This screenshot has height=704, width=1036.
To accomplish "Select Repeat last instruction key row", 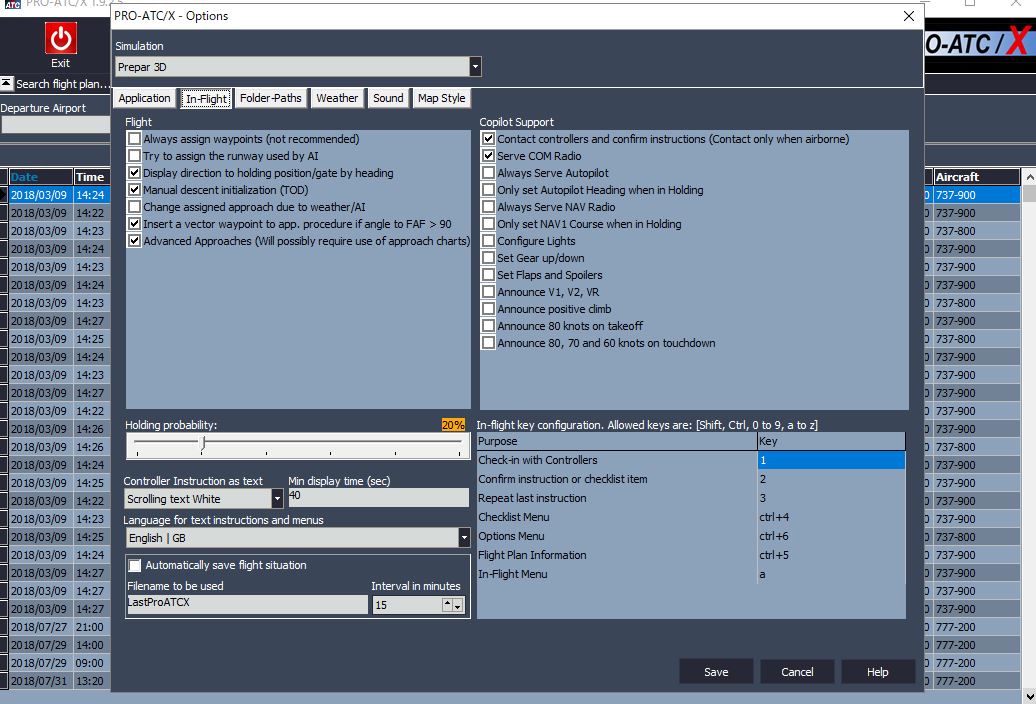I will [x=691, y=499].
